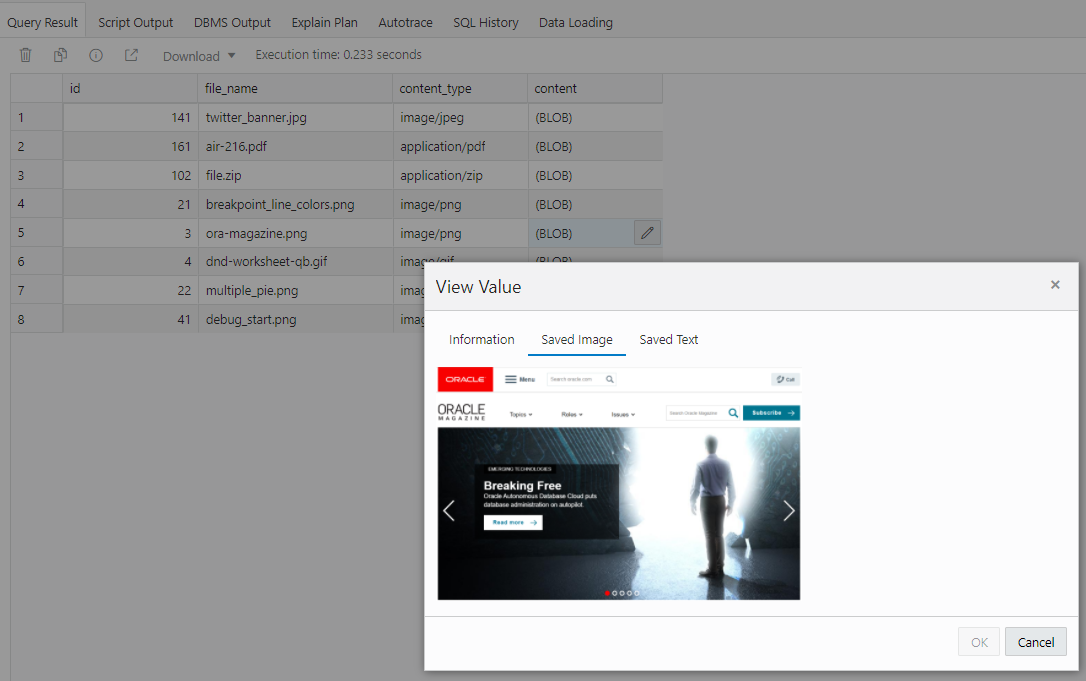Click the content column header
Viewport: 1086px width, 681px height.
[596, 89]
